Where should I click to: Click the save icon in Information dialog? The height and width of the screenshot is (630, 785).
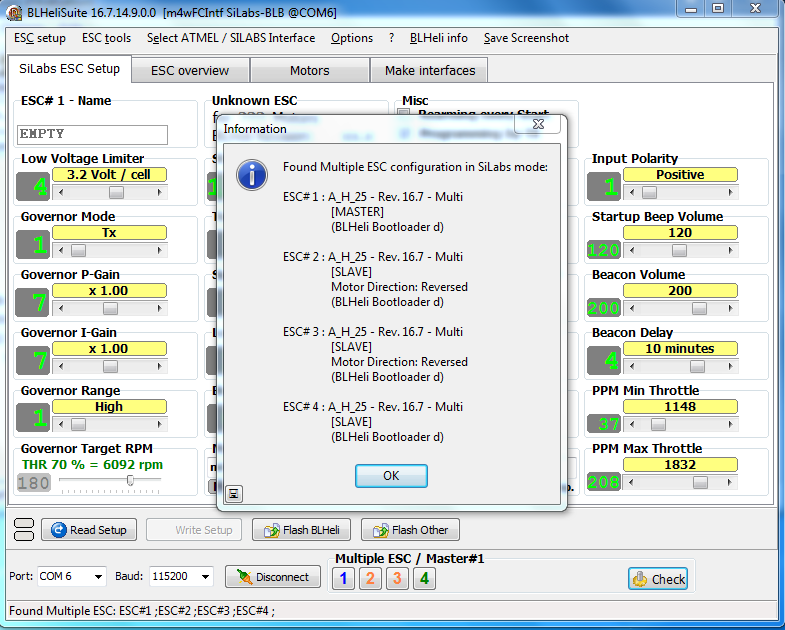click(233, 494)
